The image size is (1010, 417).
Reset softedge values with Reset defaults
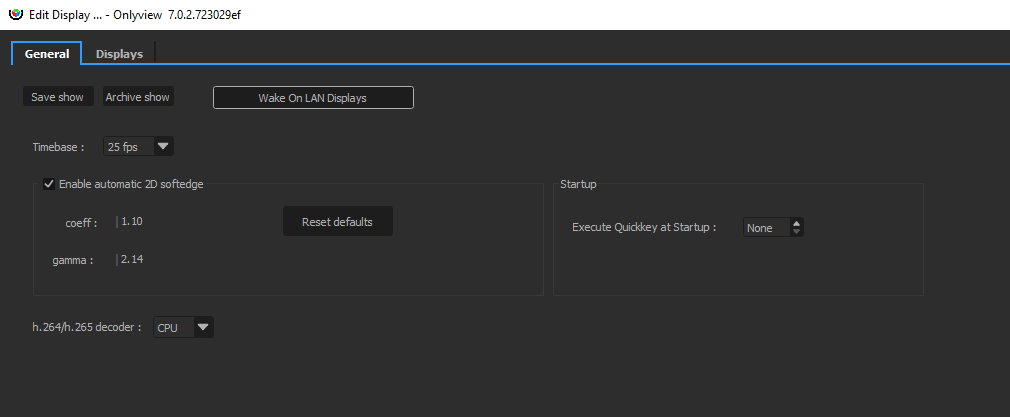point(337,222)
